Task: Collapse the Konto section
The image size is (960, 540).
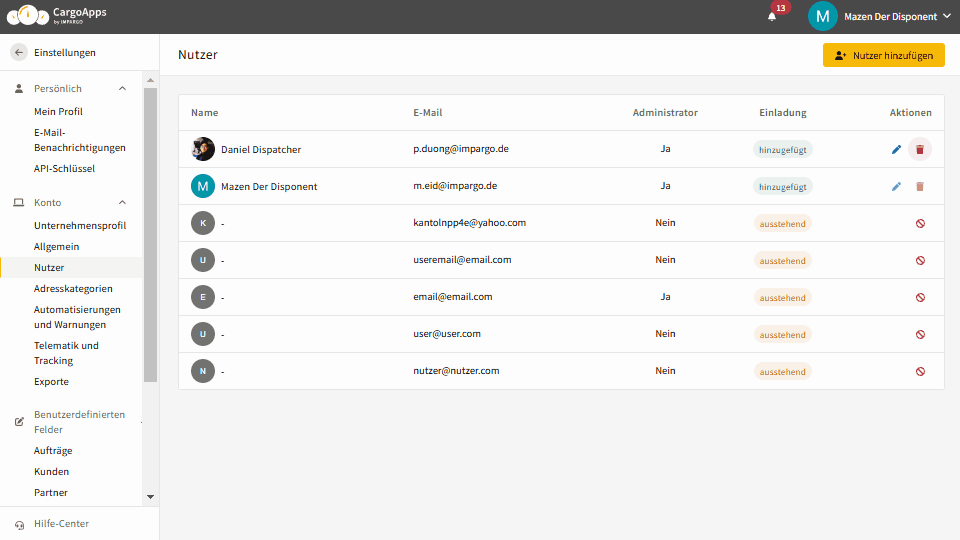Action: pyautogui.click(x=122, y=203)
